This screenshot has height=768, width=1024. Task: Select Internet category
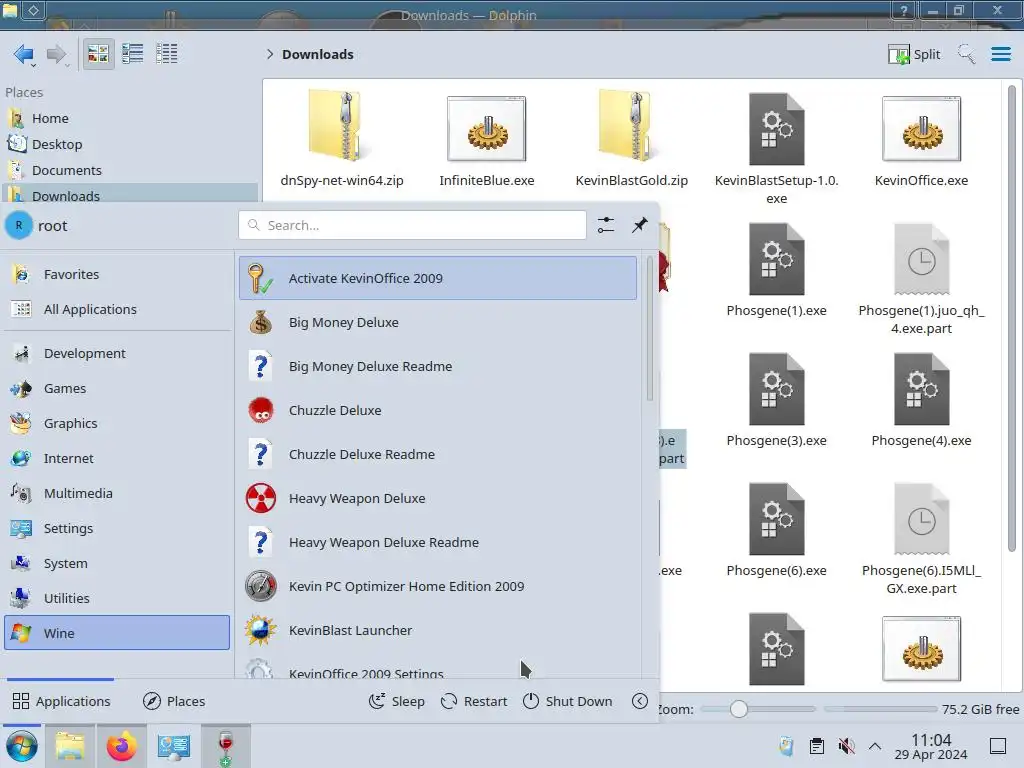click(x=117, y=458)
